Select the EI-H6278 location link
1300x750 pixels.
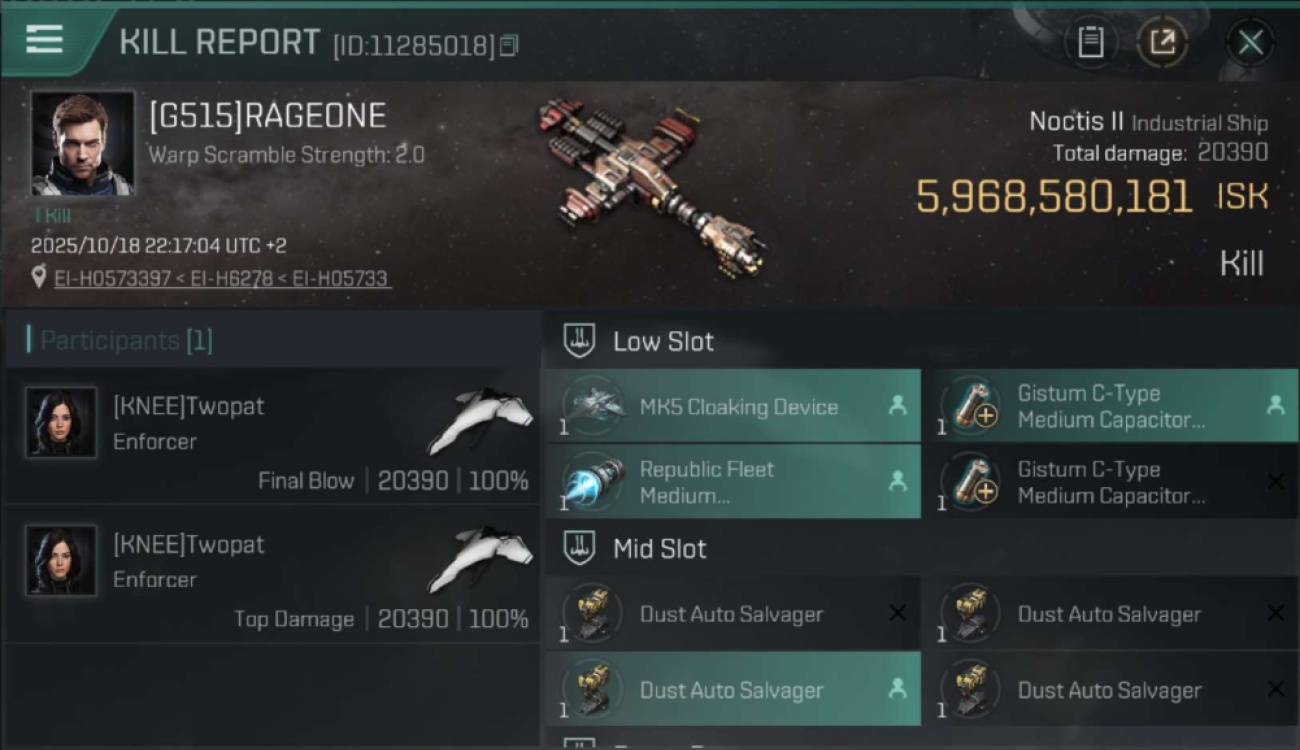click(228, 278)
